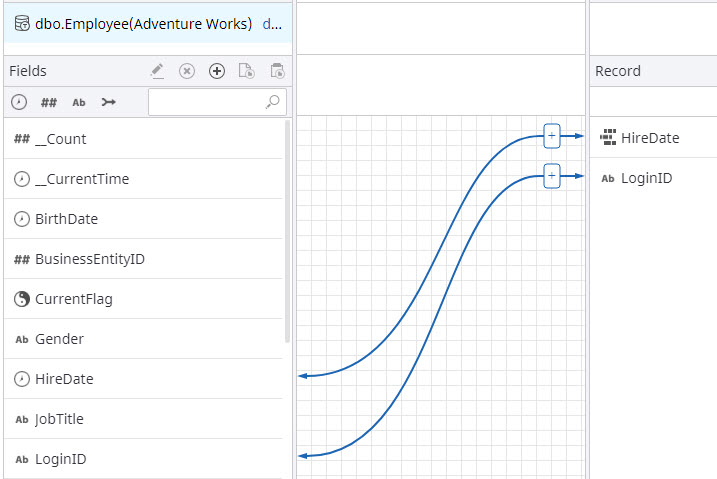717x479 pixels.
Task: Click the paste field icon
Action: (277, 71)
